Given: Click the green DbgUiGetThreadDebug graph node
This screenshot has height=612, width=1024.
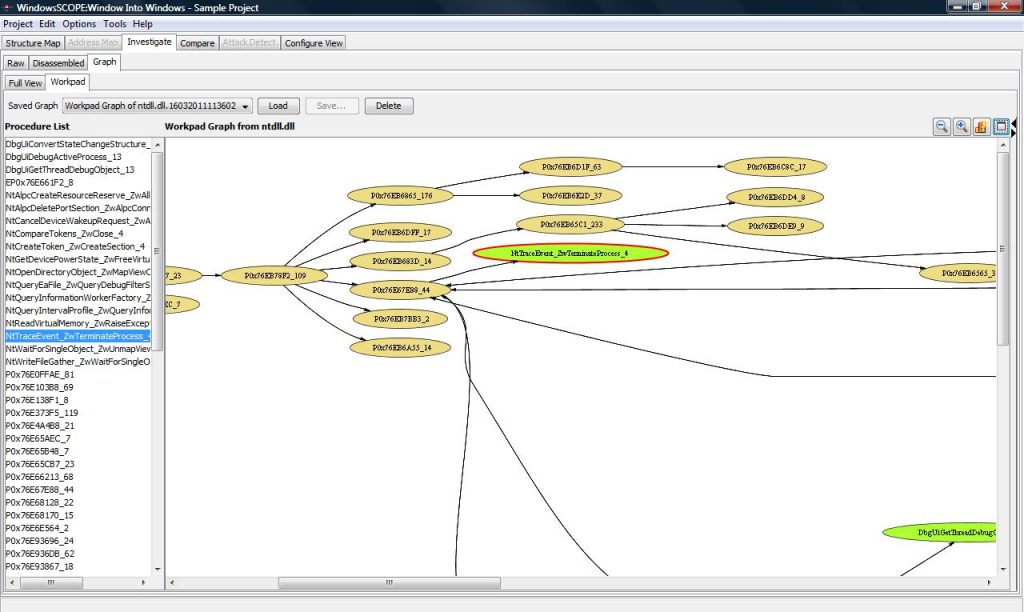Looking at the screenshot, I should (x=940, y=532).
